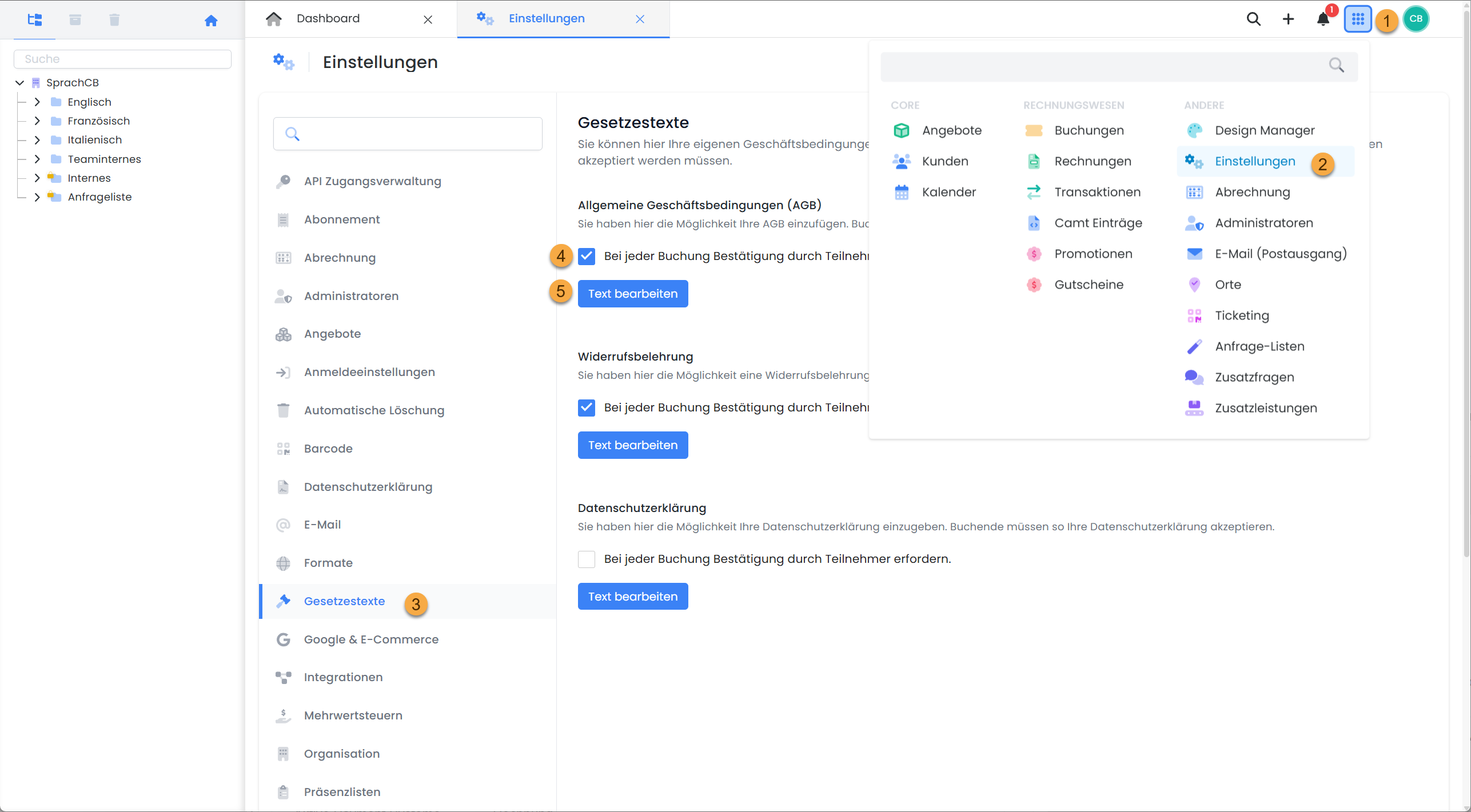Click Text bearbeiten under Datenschutzerklärung

(632, 596)
